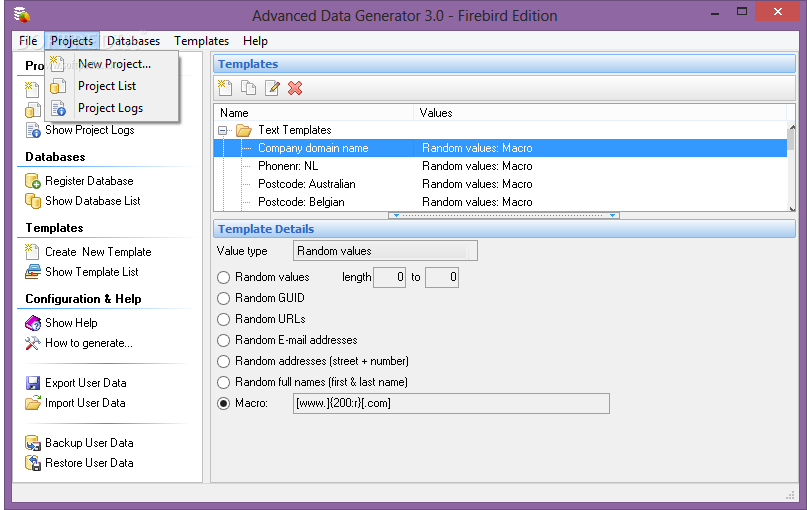
Task: Select the Postcode: Belgian template row
Action: (x=500, y=202)
